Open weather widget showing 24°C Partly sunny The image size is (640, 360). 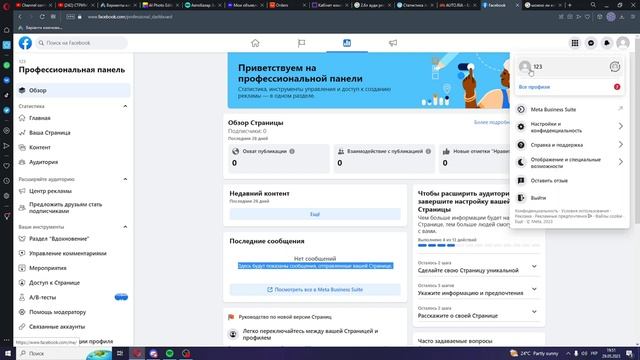534,353
